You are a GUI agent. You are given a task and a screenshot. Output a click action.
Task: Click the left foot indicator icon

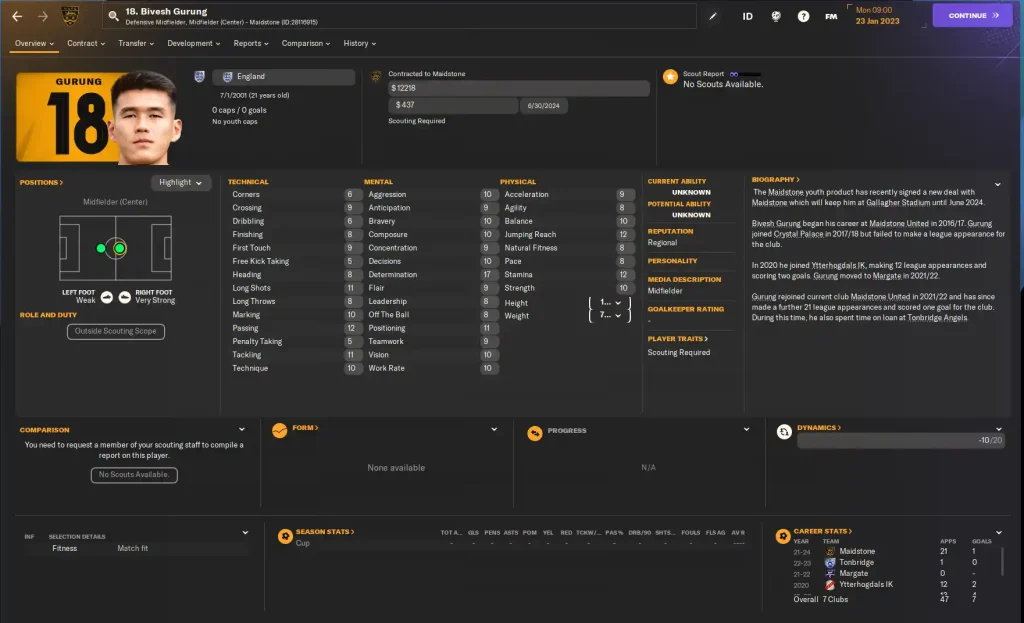(x=106, y=298)
